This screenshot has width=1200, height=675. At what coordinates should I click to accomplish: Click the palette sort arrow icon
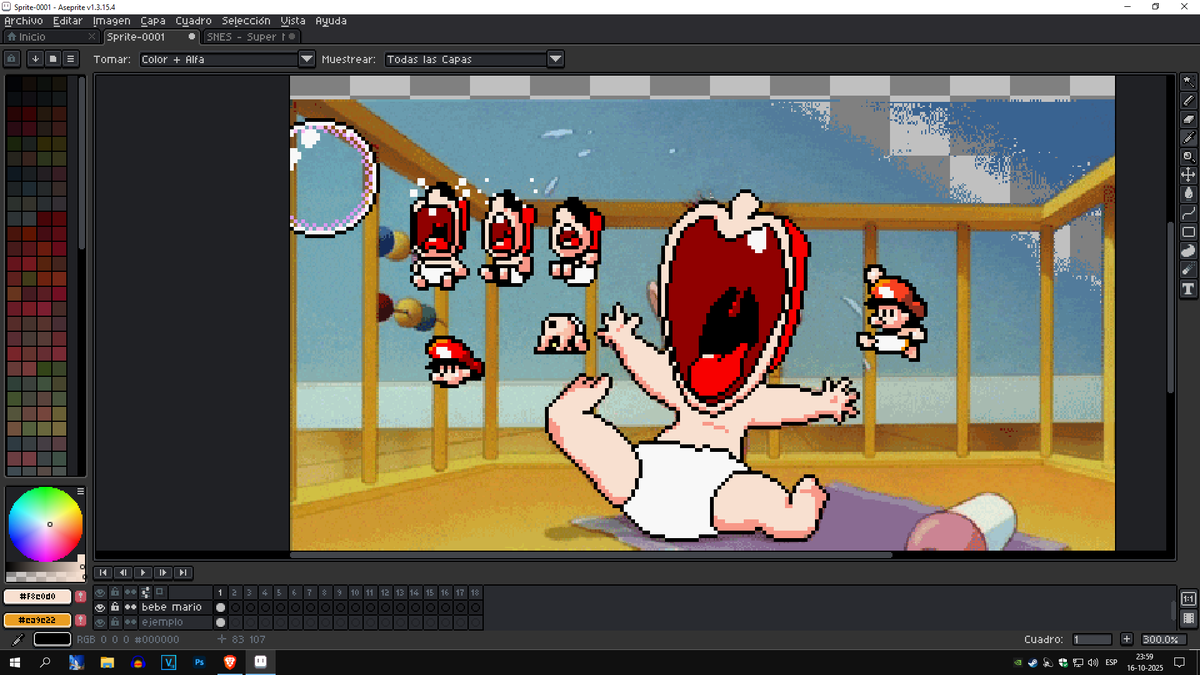36,59
